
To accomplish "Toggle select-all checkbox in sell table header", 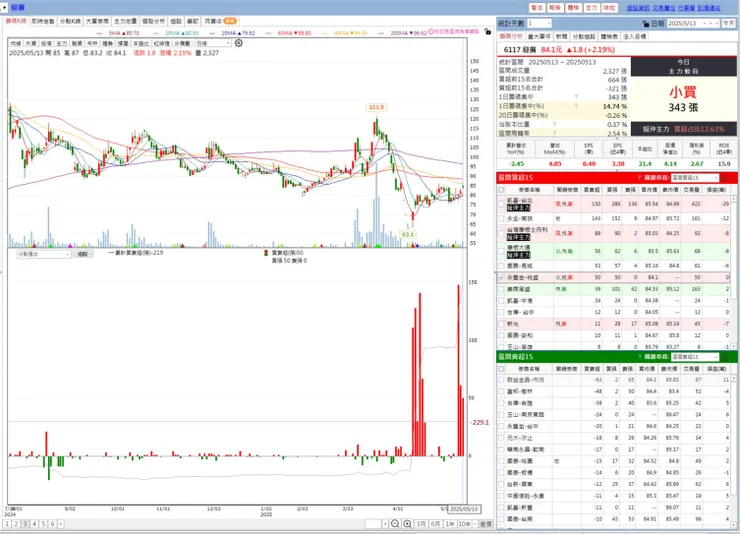I will click(x=501, y=368).
